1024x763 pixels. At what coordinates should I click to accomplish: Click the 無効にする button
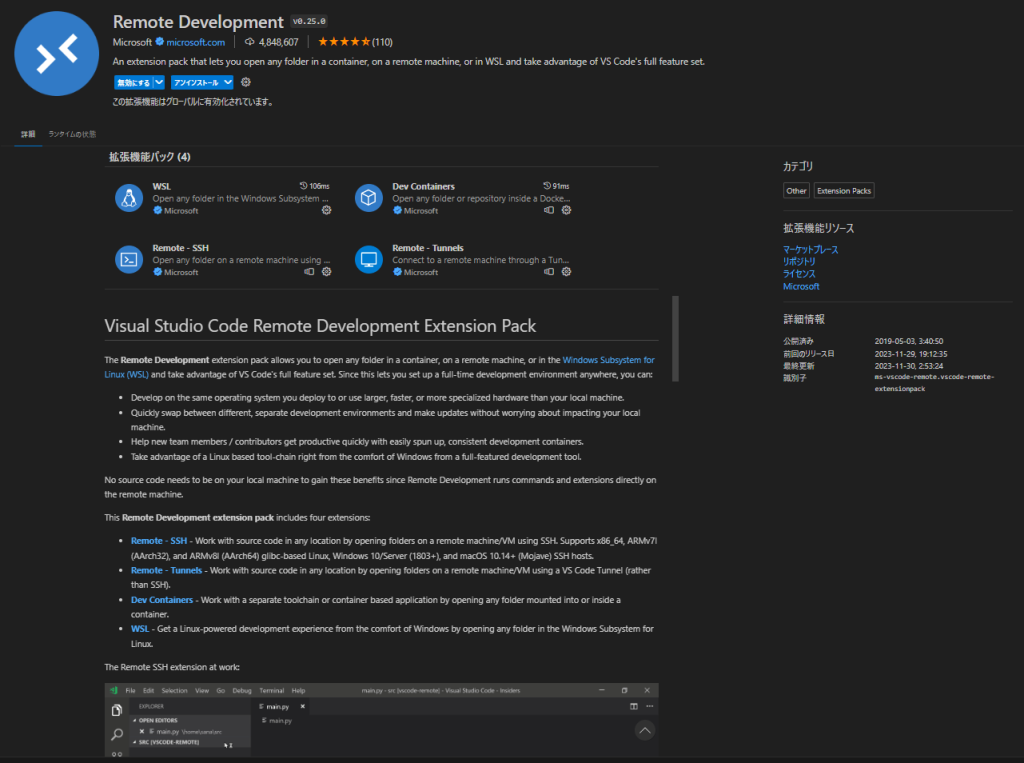pyautogui.click(x=134, y=82)
